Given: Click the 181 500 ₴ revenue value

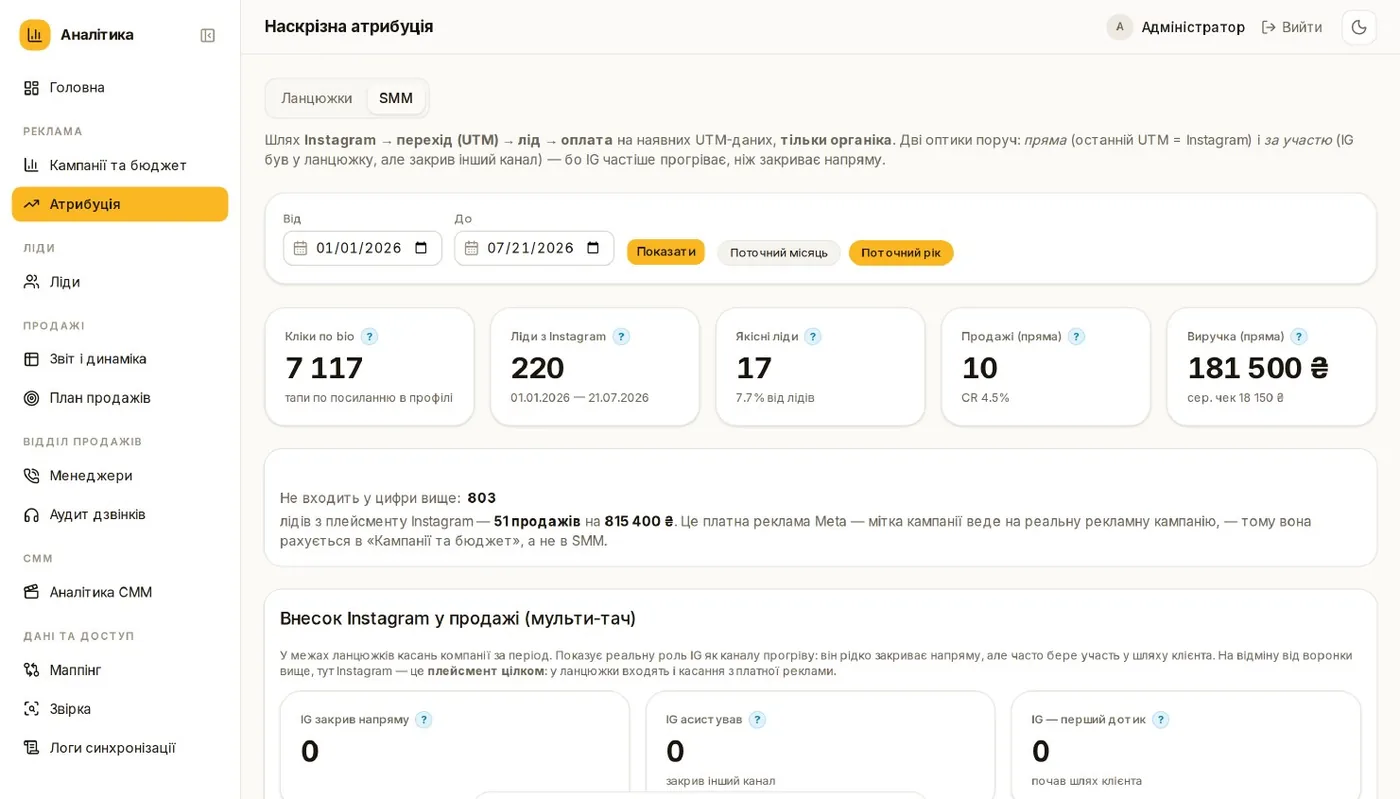Looking at the screenshot, I should coord(1258,368).
